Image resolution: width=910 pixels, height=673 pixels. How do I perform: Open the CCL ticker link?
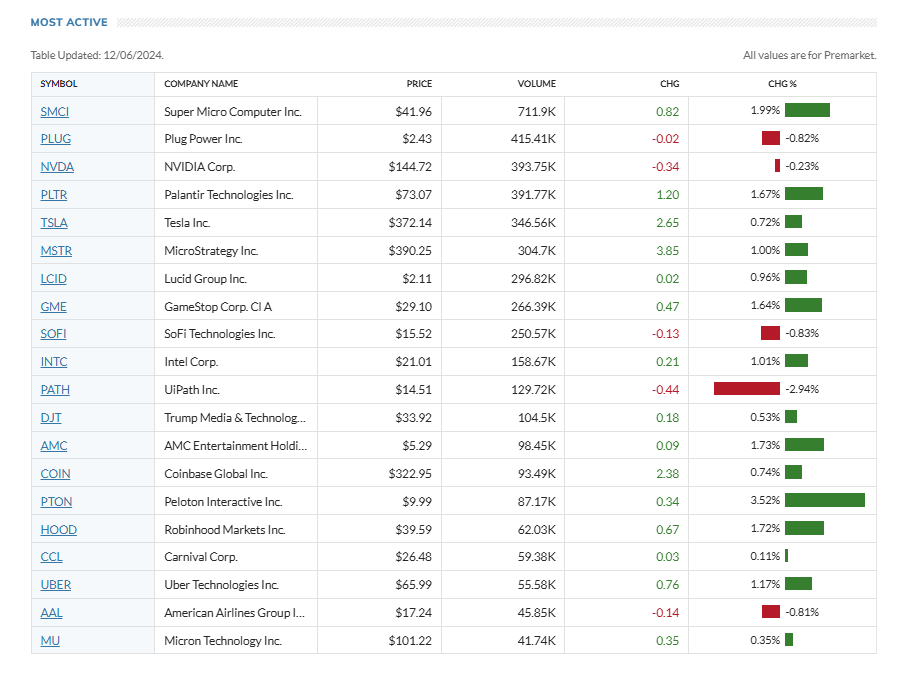point(52,556)
